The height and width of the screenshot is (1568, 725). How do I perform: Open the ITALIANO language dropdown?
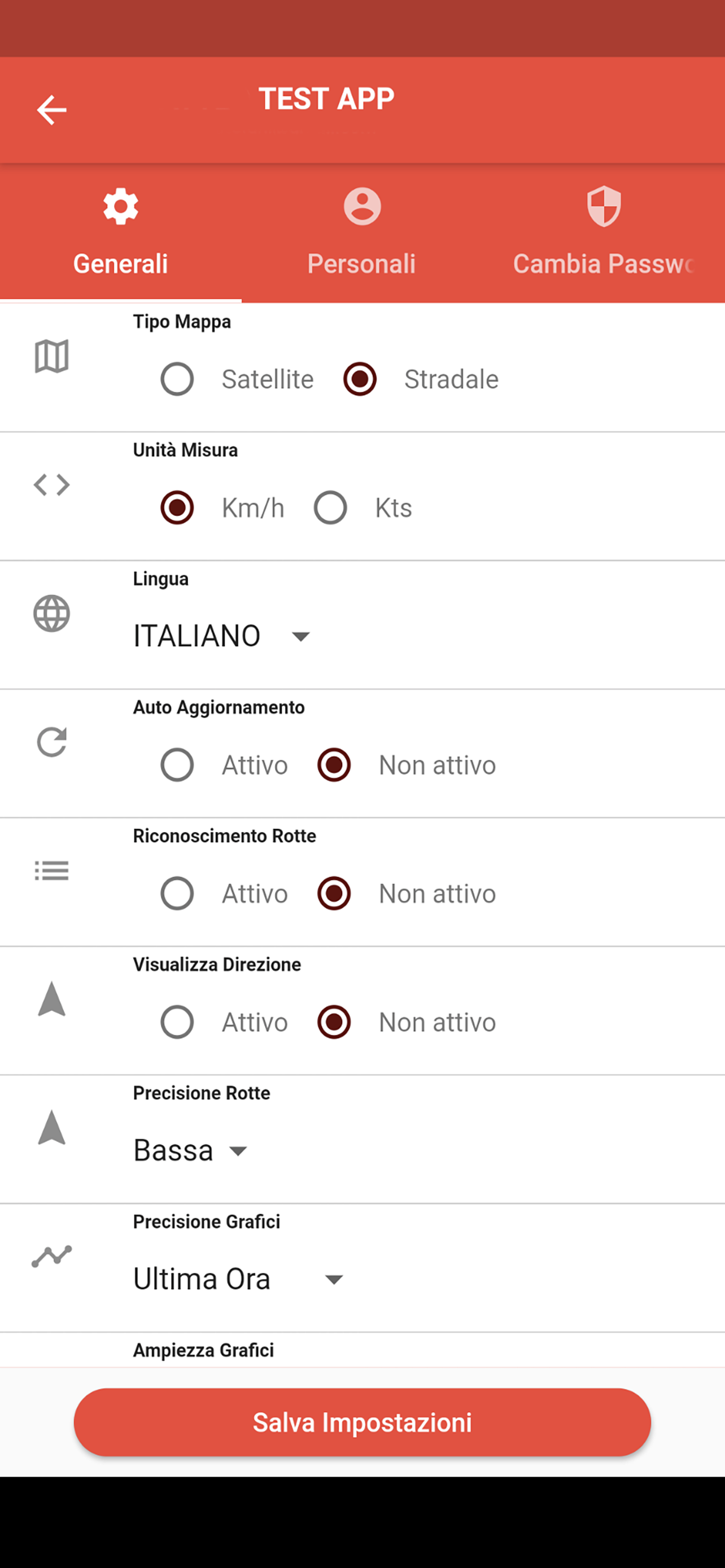[x=222, y=636]
